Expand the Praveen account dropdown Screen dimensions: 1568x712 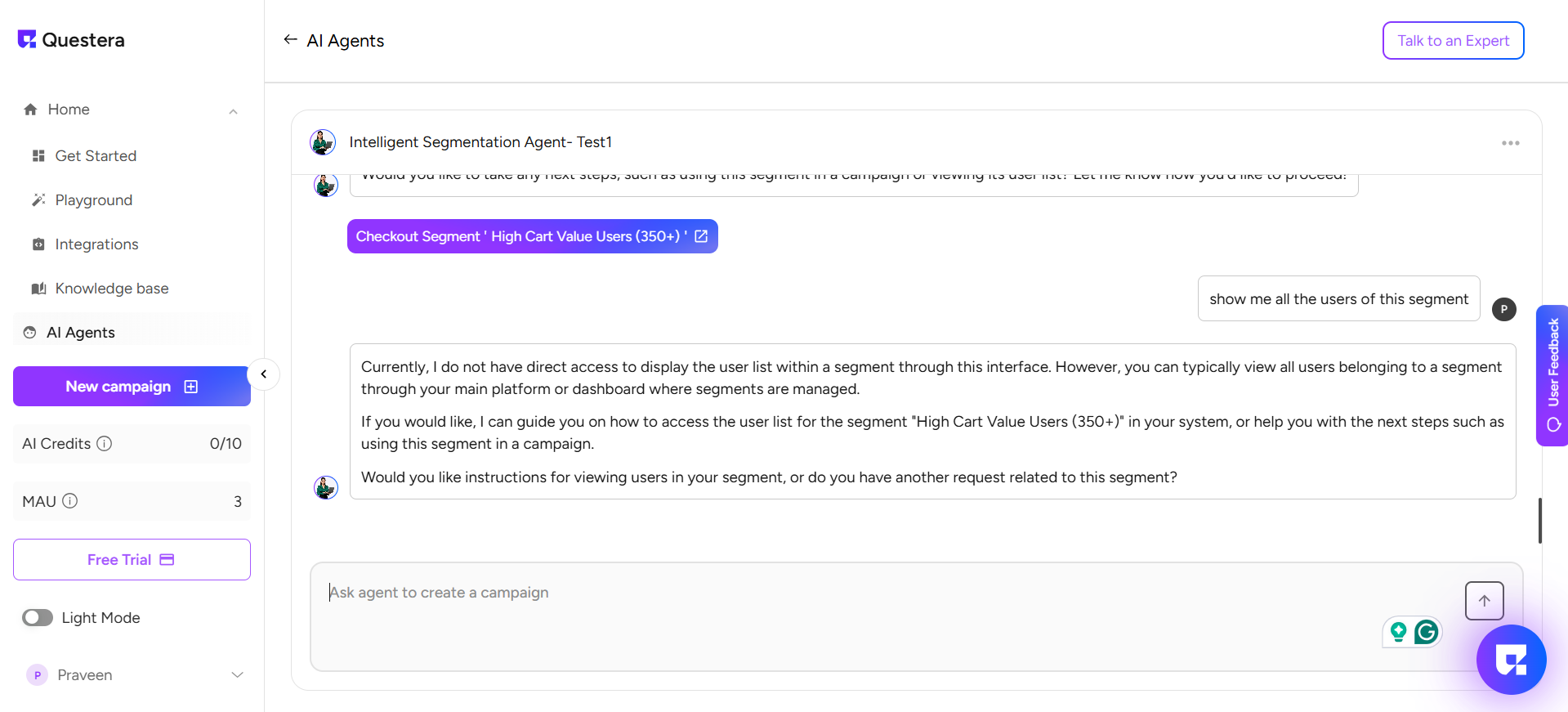[x=237, y=675]
